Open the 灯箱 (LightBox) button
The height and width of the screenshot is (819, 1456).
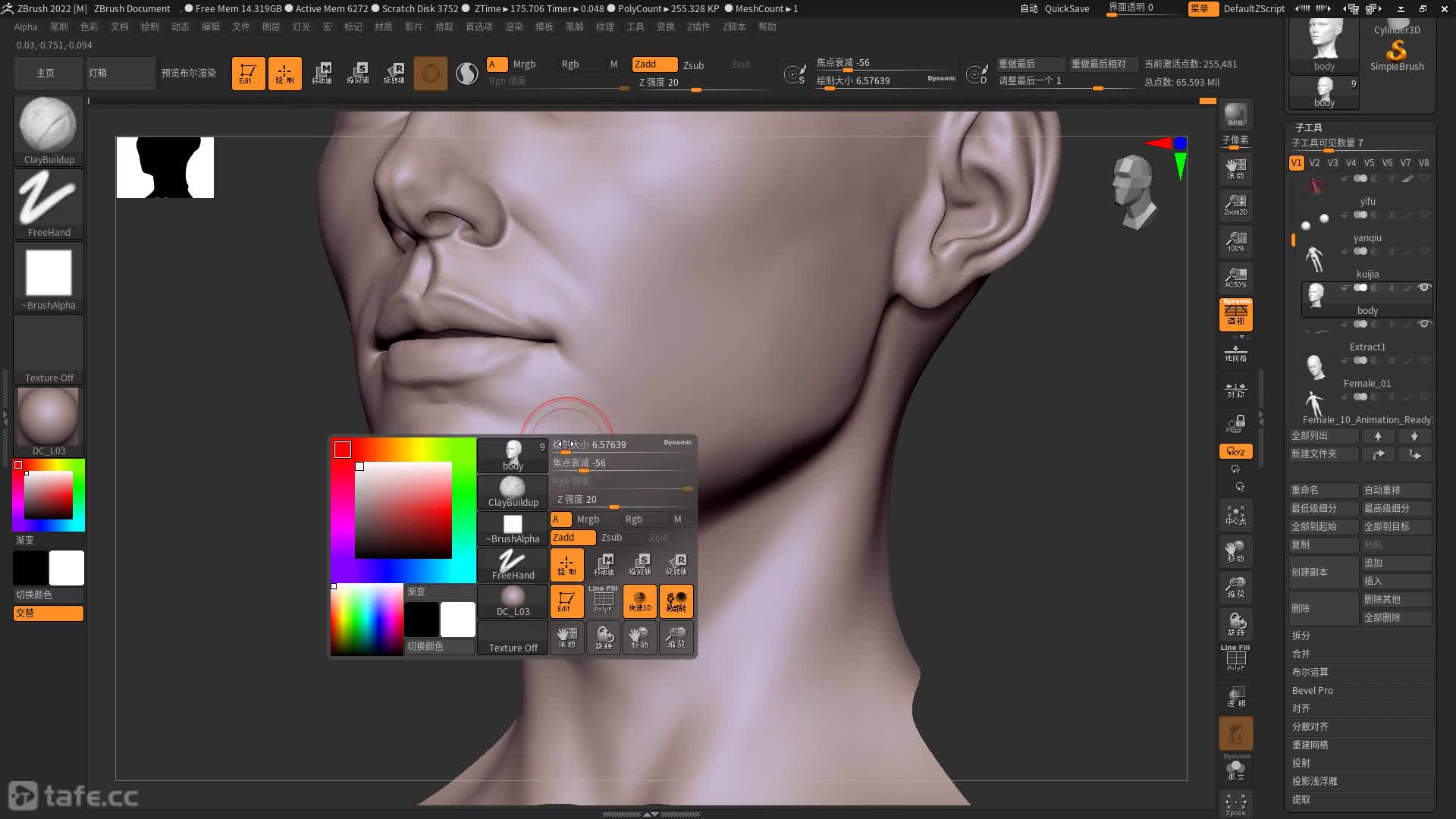point(121,74)
